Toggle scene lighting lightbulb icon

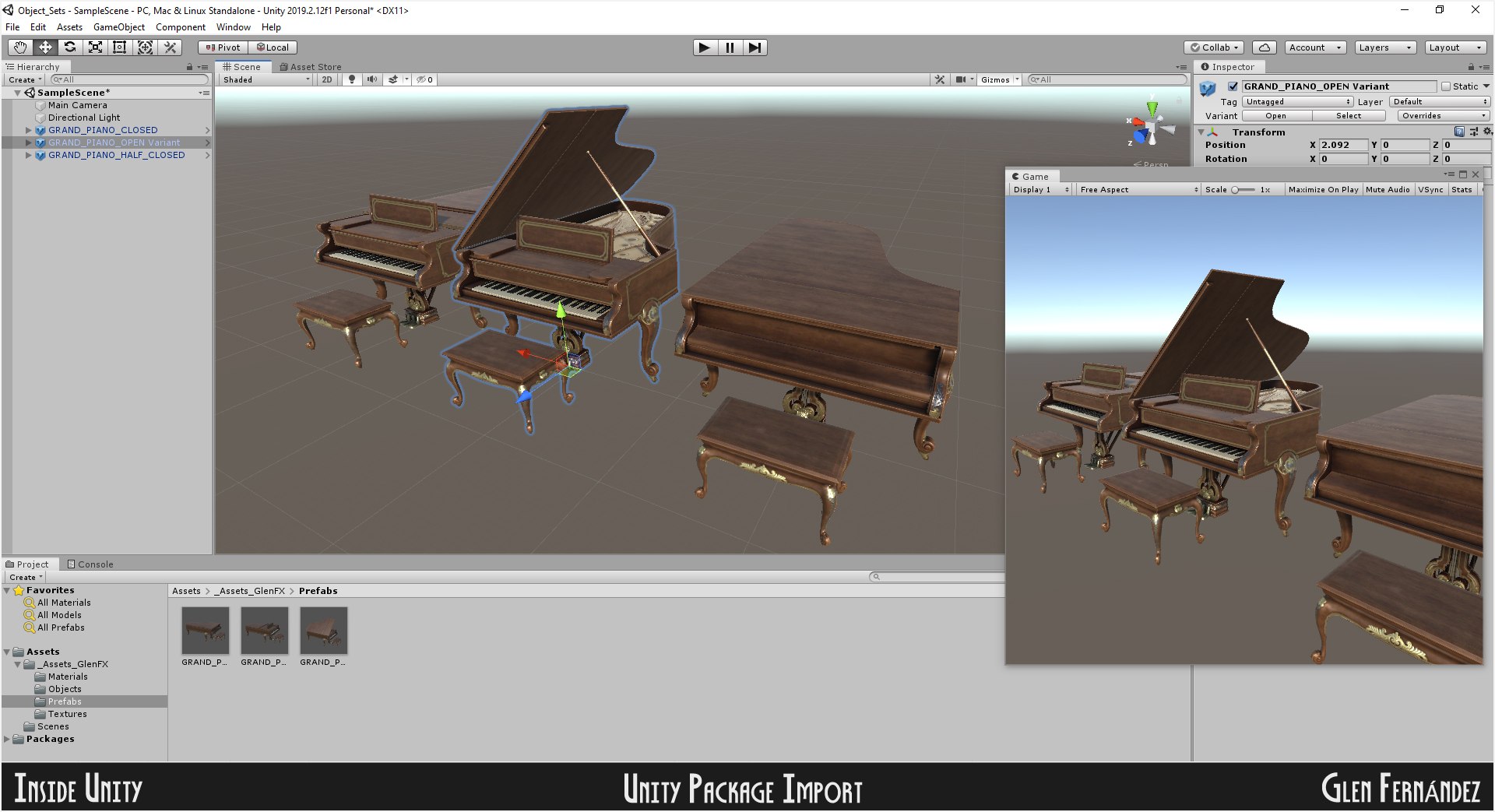click(352, 79)
